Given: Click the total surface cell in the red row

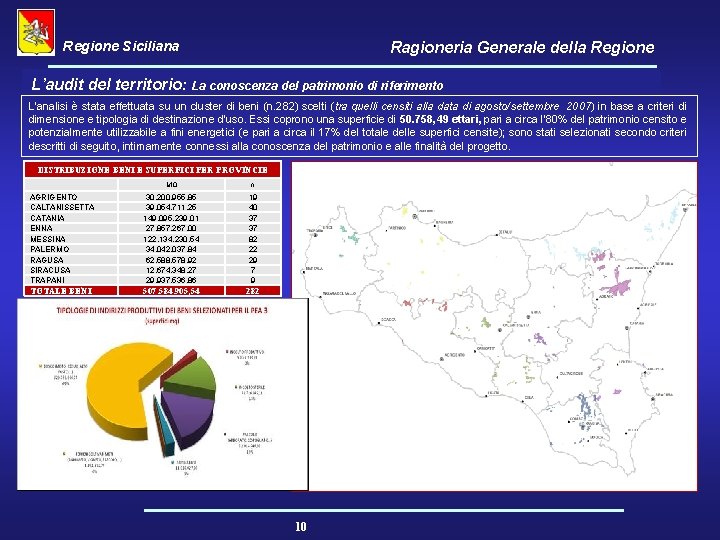Looking at the screenshot, I should (171, 291).
